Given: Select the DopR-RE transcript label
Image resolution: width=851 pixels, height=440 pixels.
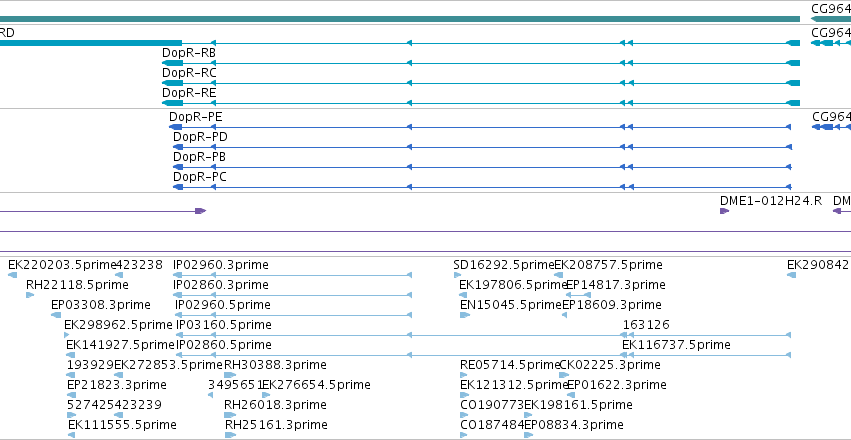Looking at the screenshot, I should click(x=189, y=93).
